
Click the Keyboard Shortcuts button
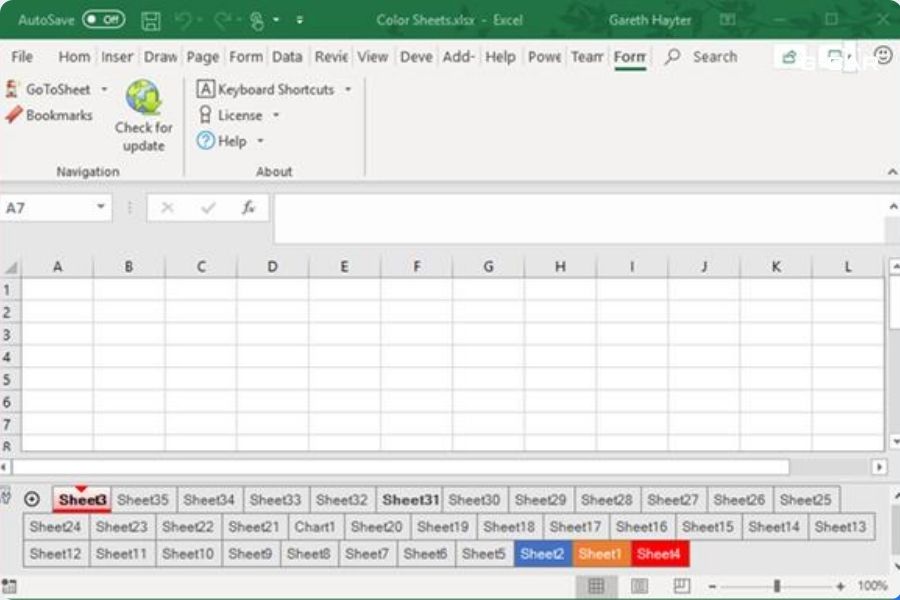pos(265,90)
